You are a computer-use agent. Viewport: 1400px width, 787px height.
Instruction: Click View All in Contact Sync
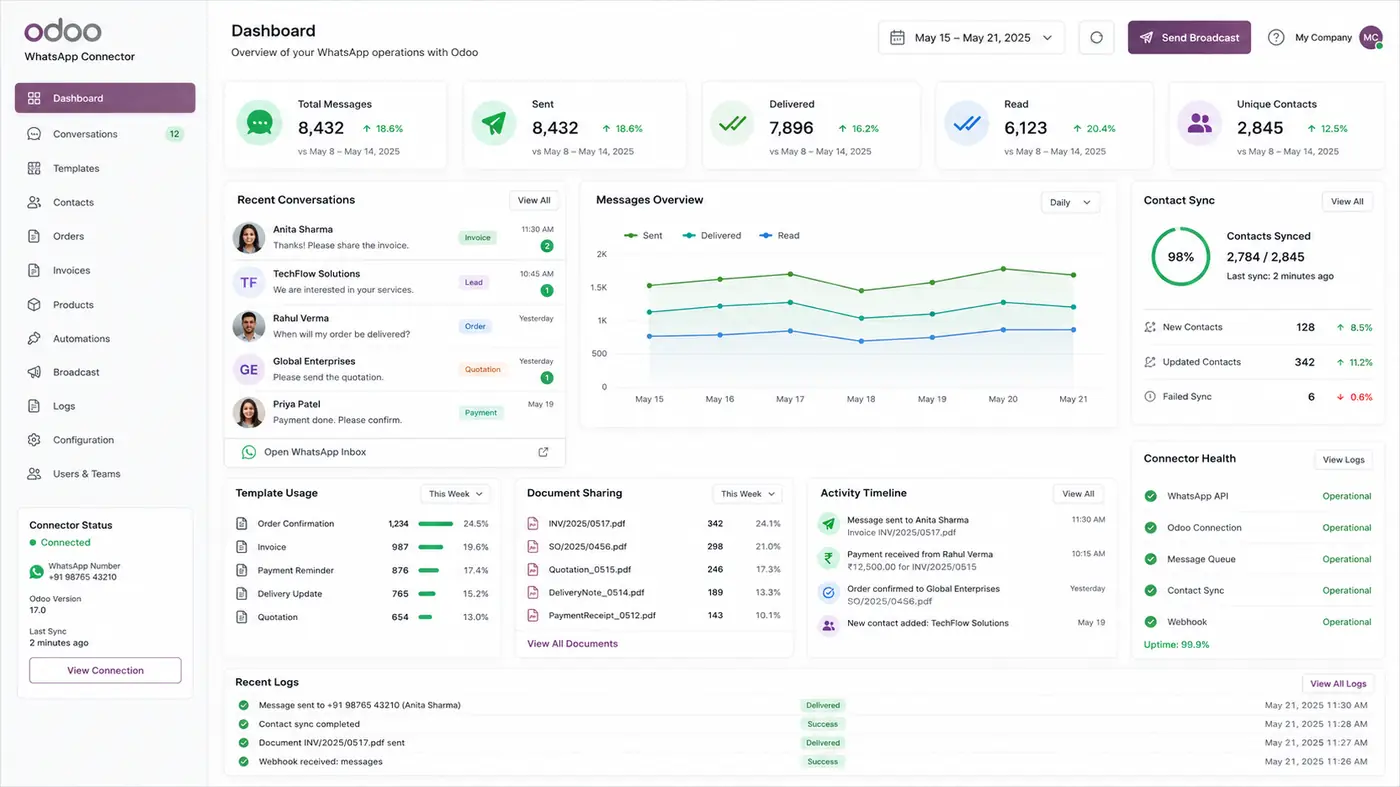[x=1347, y=201]
